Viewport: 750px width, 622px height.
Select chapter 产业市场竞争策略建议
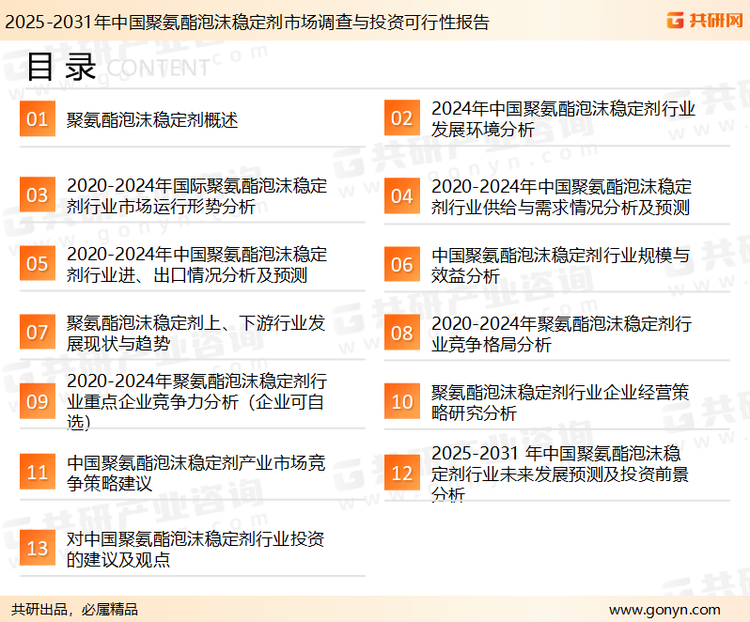coord(196,473)
